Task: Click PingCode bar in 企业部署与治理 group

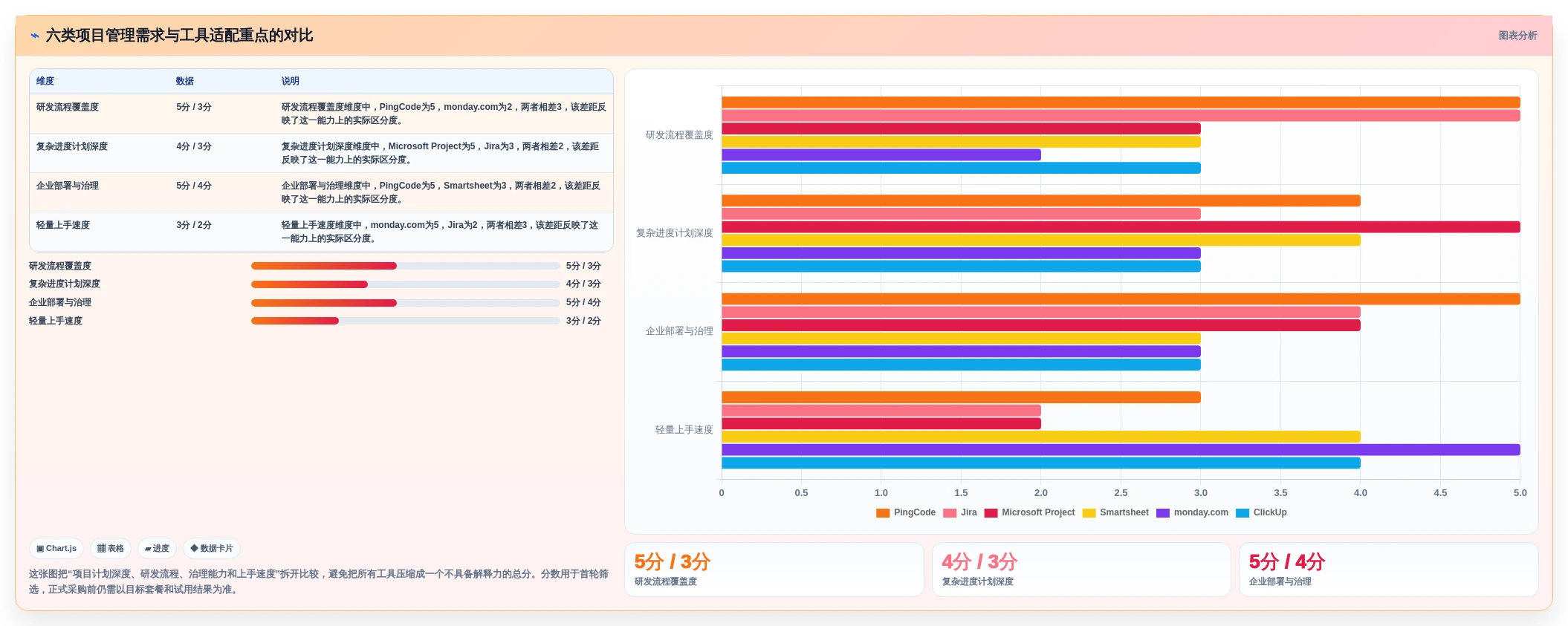Action: coord(1121,299)
